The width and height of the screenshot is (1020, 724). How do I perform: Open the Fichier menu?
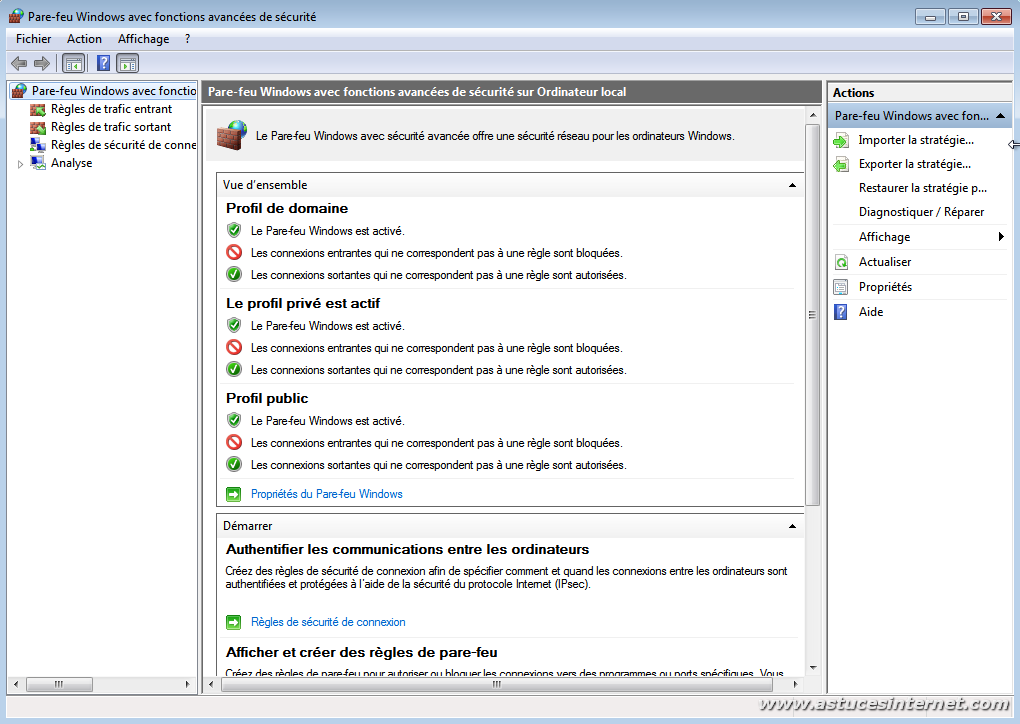(33, 39)
